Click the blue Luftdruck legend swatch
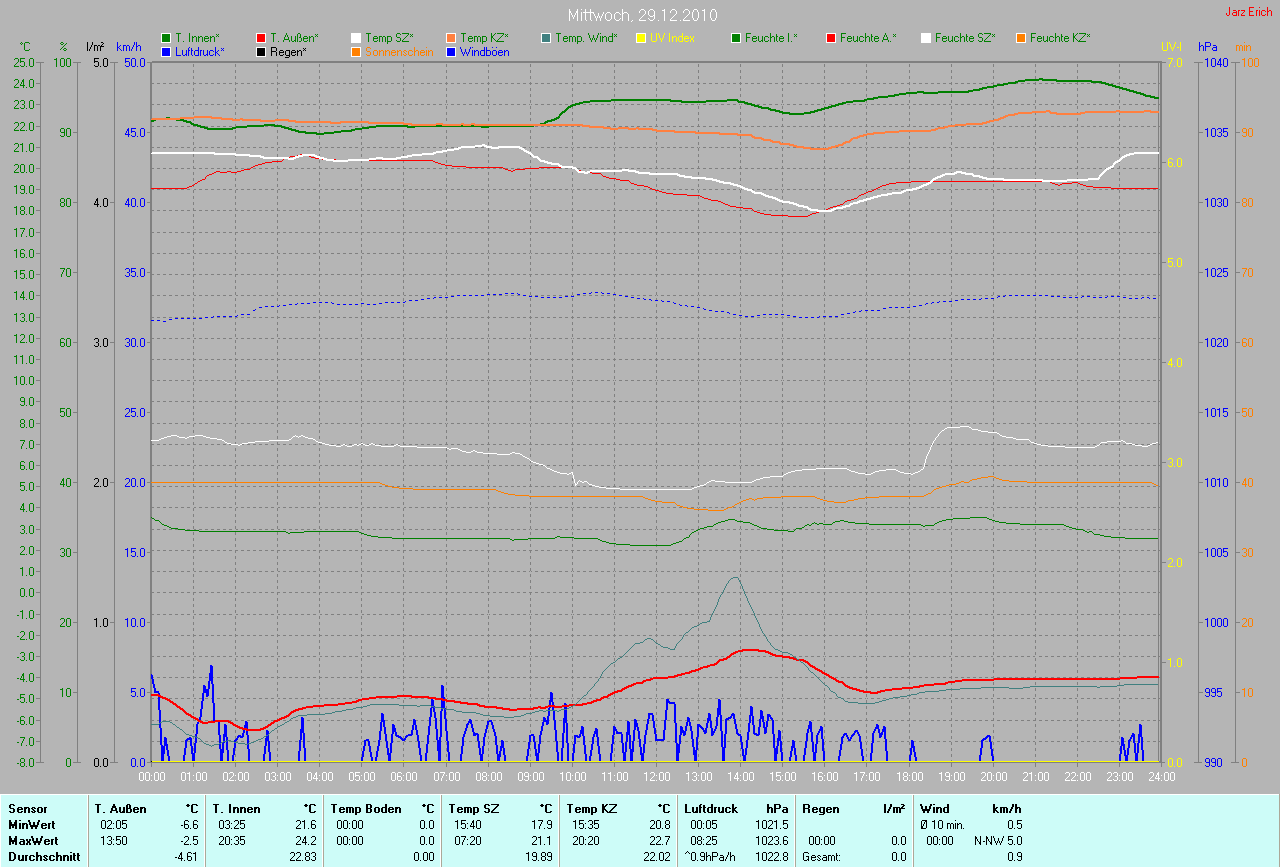Screen dimensions: 1280x867 166,51
